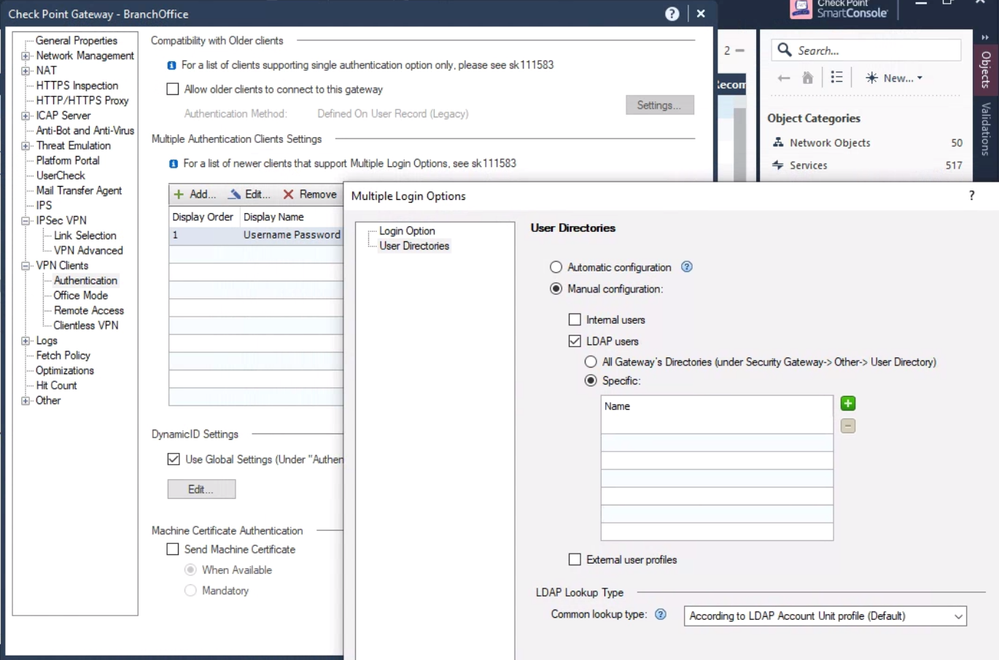Click the home icon in Objects panel
This screenshot has height=660, width=999.
(808, 78)
